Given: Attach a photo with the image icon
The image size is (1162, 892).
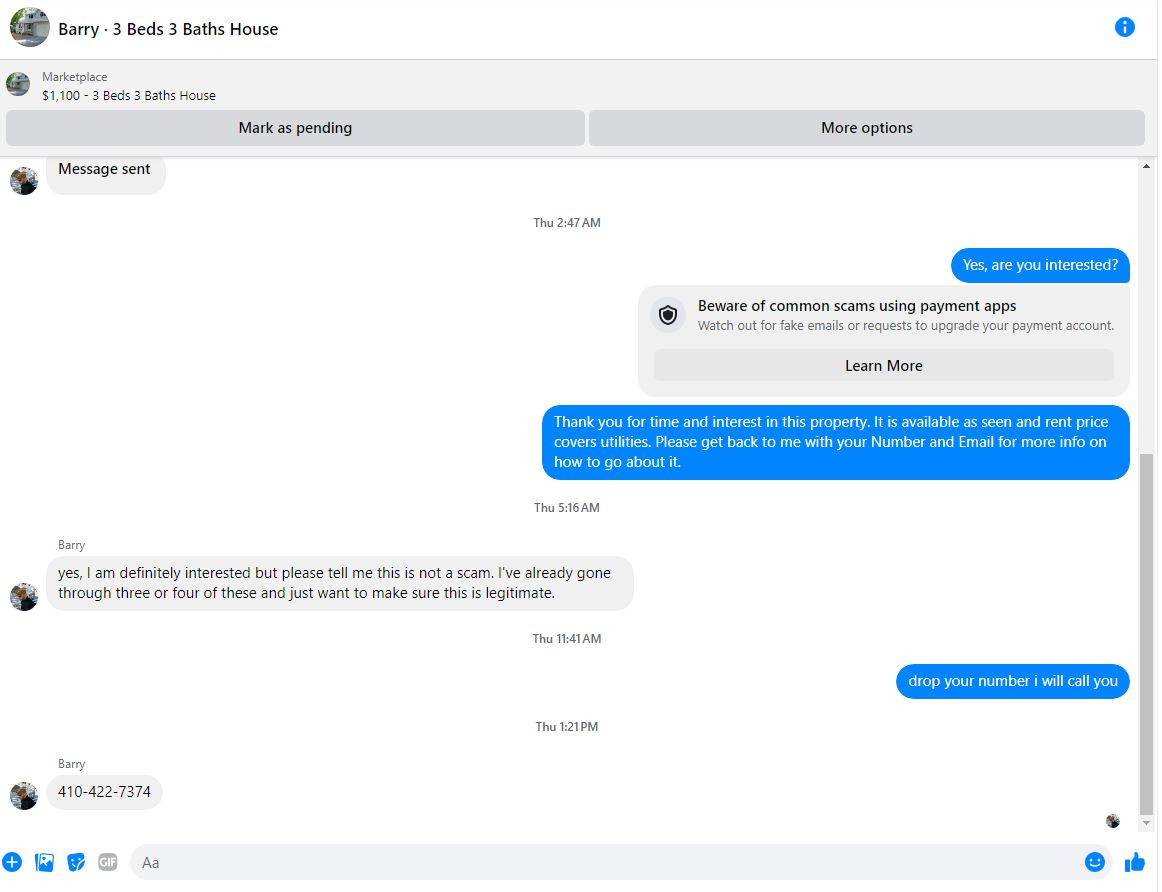Looking at the screenshot, I should point(44,862).
